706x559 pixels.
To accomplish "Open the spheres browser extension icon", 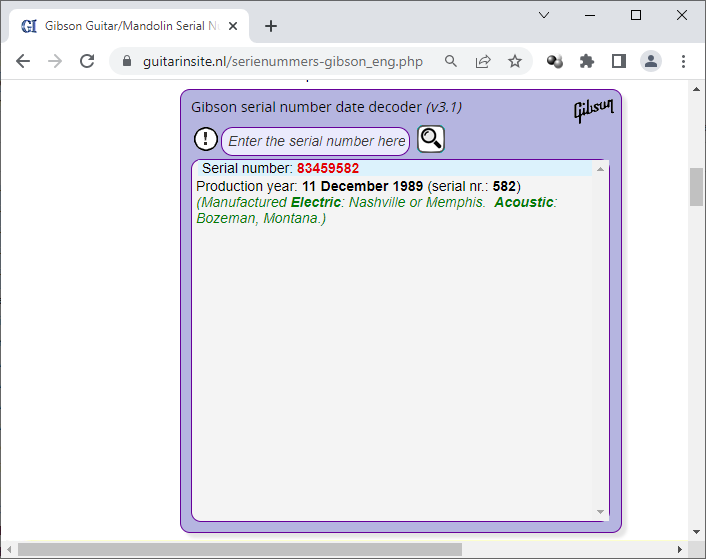I will [x=555, y=61].
